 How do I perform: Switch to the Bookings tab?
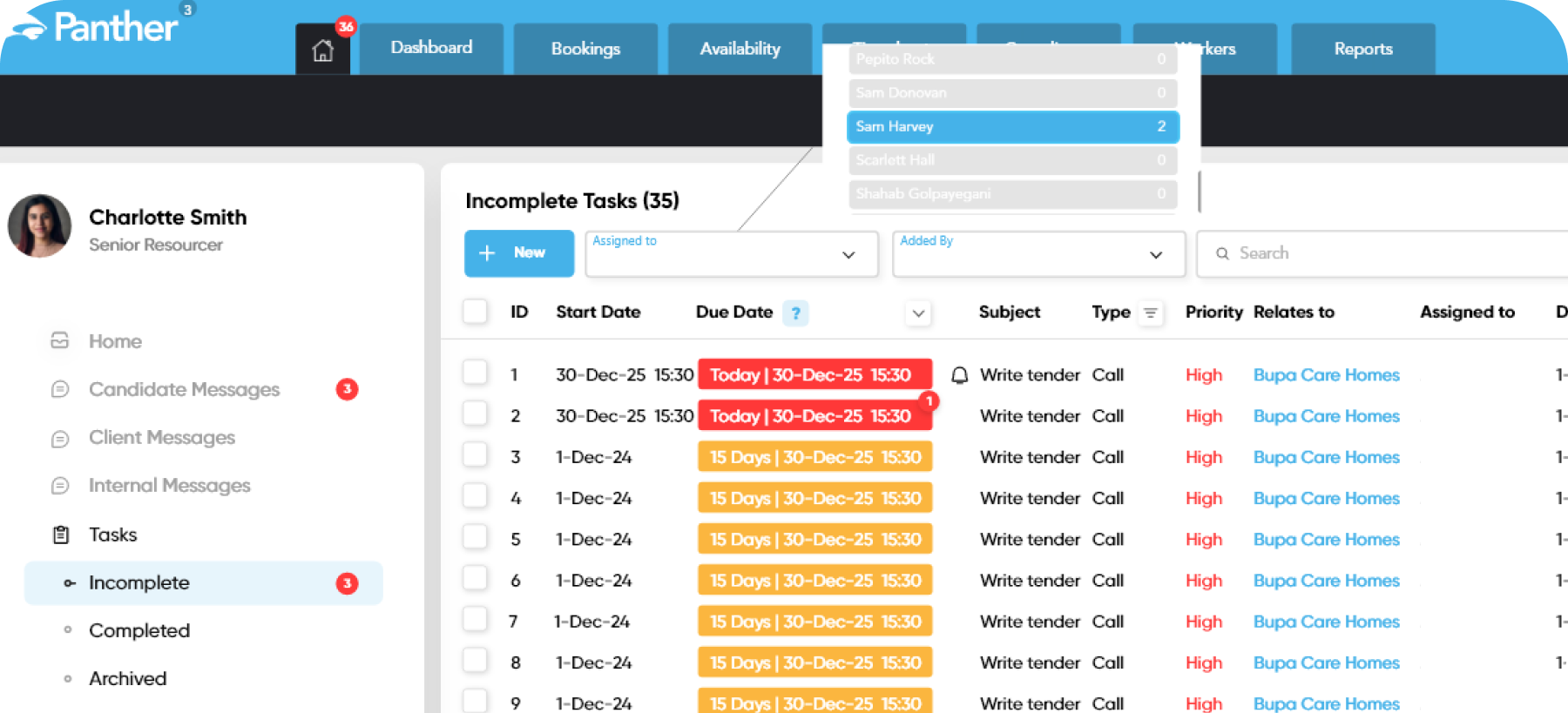point(585,49)
